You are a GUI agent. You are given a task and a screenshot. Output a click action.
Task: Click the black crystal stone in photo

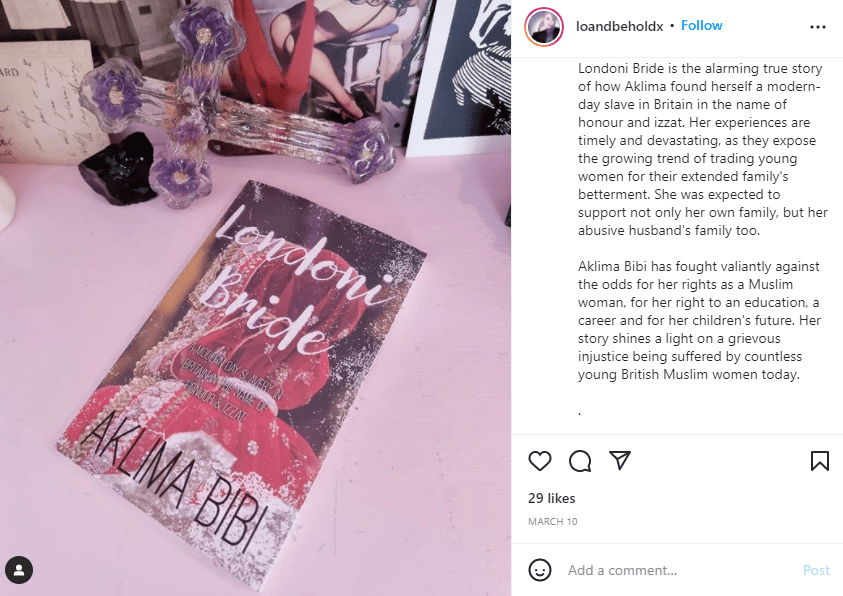click(118, 169)
